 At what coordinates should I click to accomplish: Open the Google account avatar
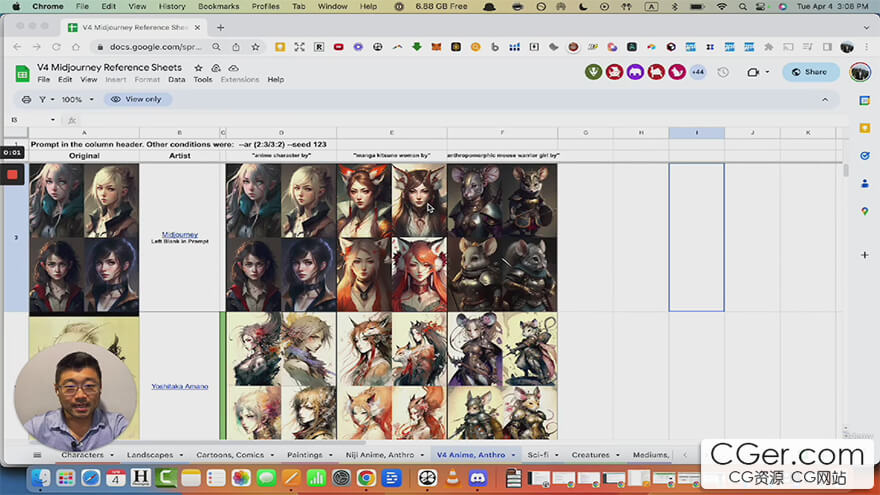pos(859,72)
